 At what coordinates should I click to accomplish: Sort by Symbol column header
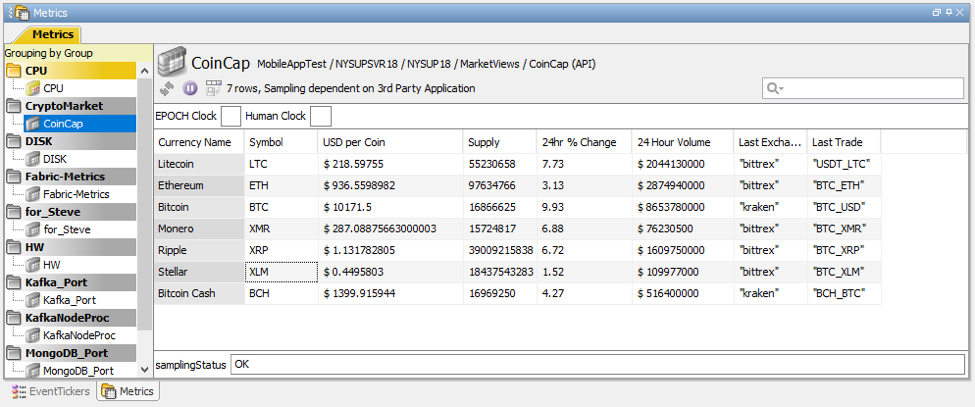tap(281, 142)
